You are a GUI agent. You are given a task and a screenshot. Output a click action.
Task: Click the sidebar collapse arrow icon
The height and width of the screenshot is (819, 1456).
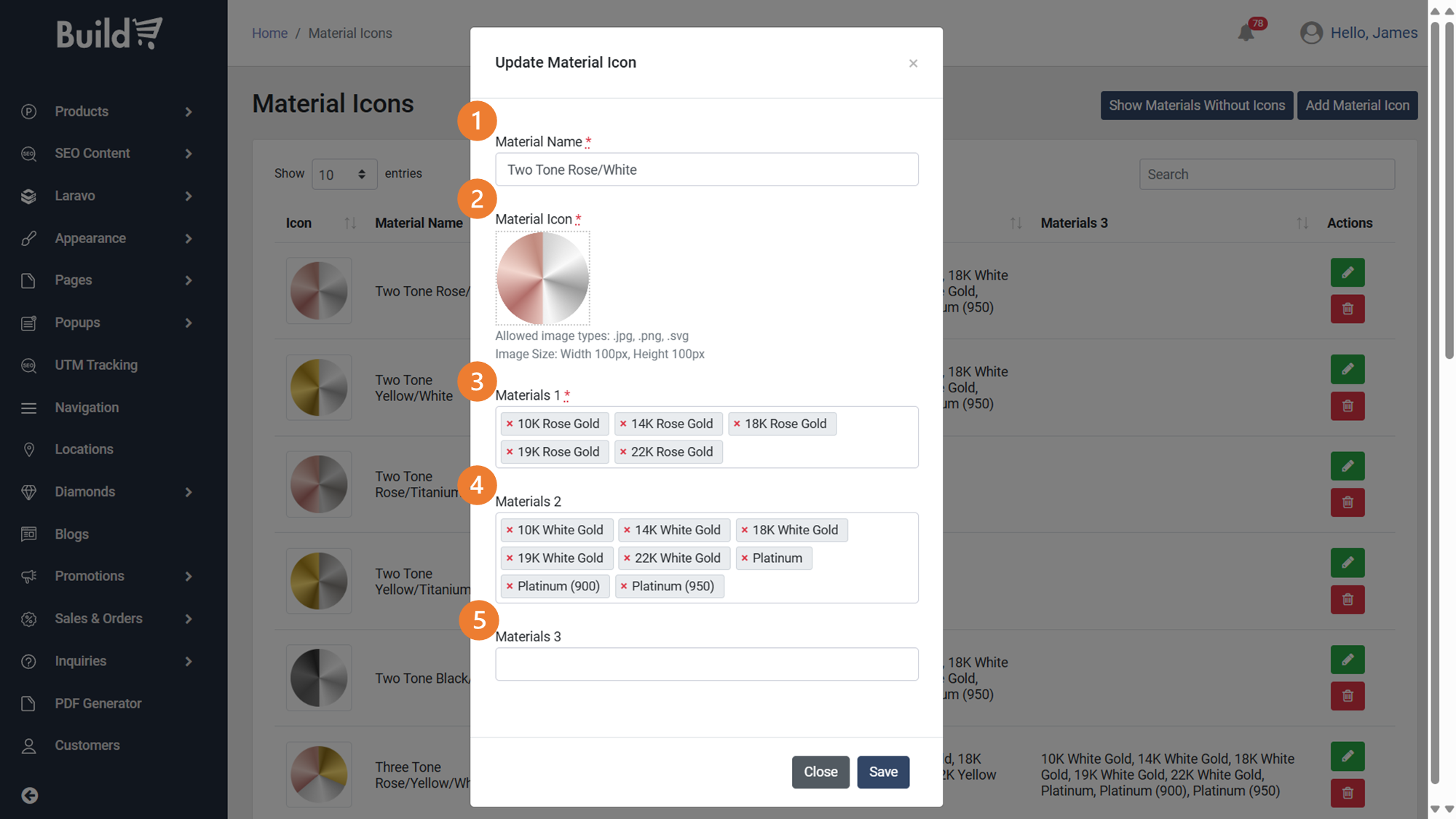[30, 795]
